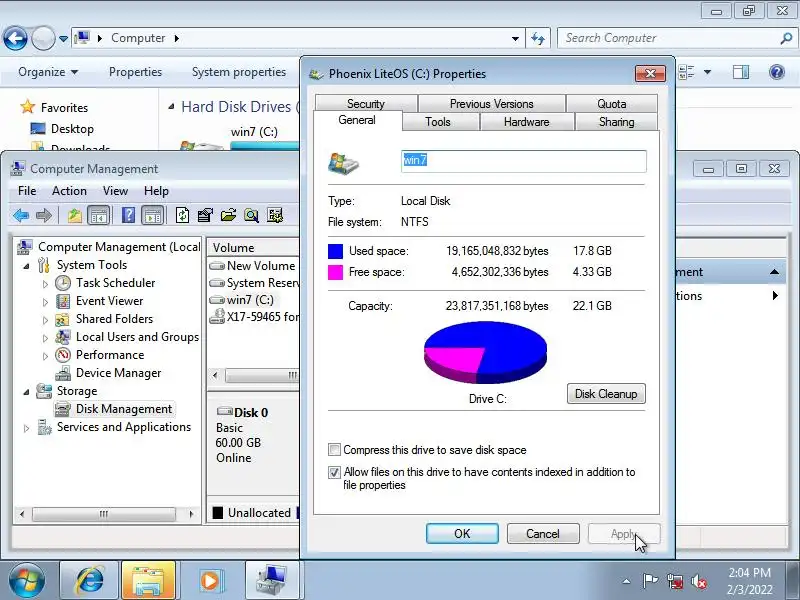Open the File menu in Computer Management

[27, 191]
